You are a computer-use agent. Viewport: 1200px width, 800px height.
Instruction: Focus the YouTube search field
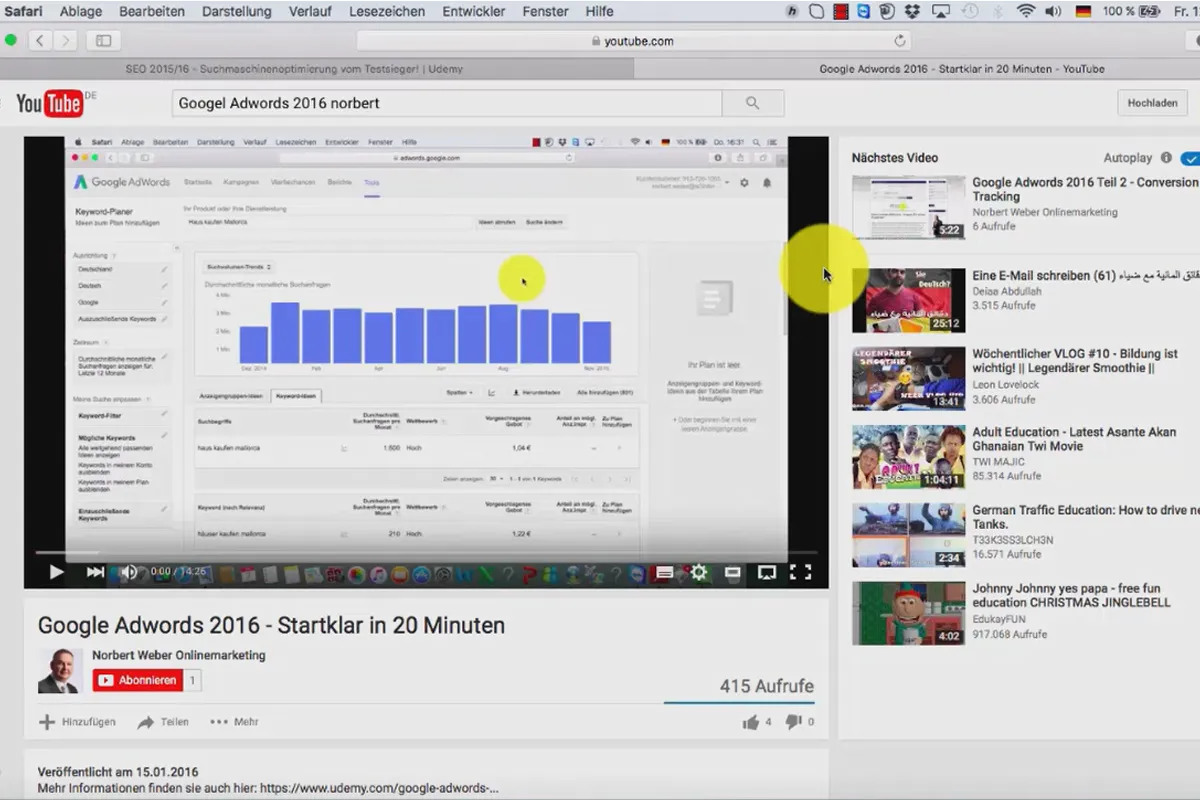(x=447, y=103)
